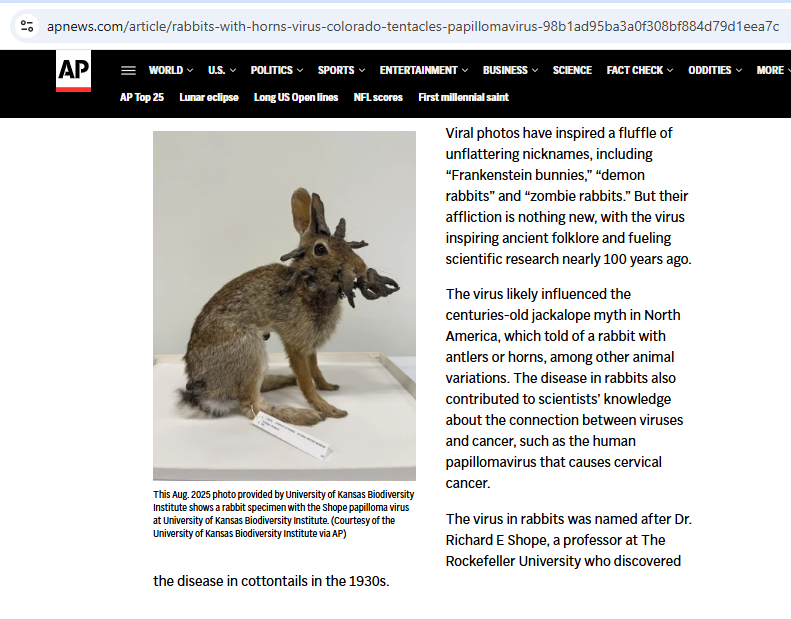The image size is (791, 619).
Task: Expand the BUSINESS dropdown chevron
Action: point(535,71)
